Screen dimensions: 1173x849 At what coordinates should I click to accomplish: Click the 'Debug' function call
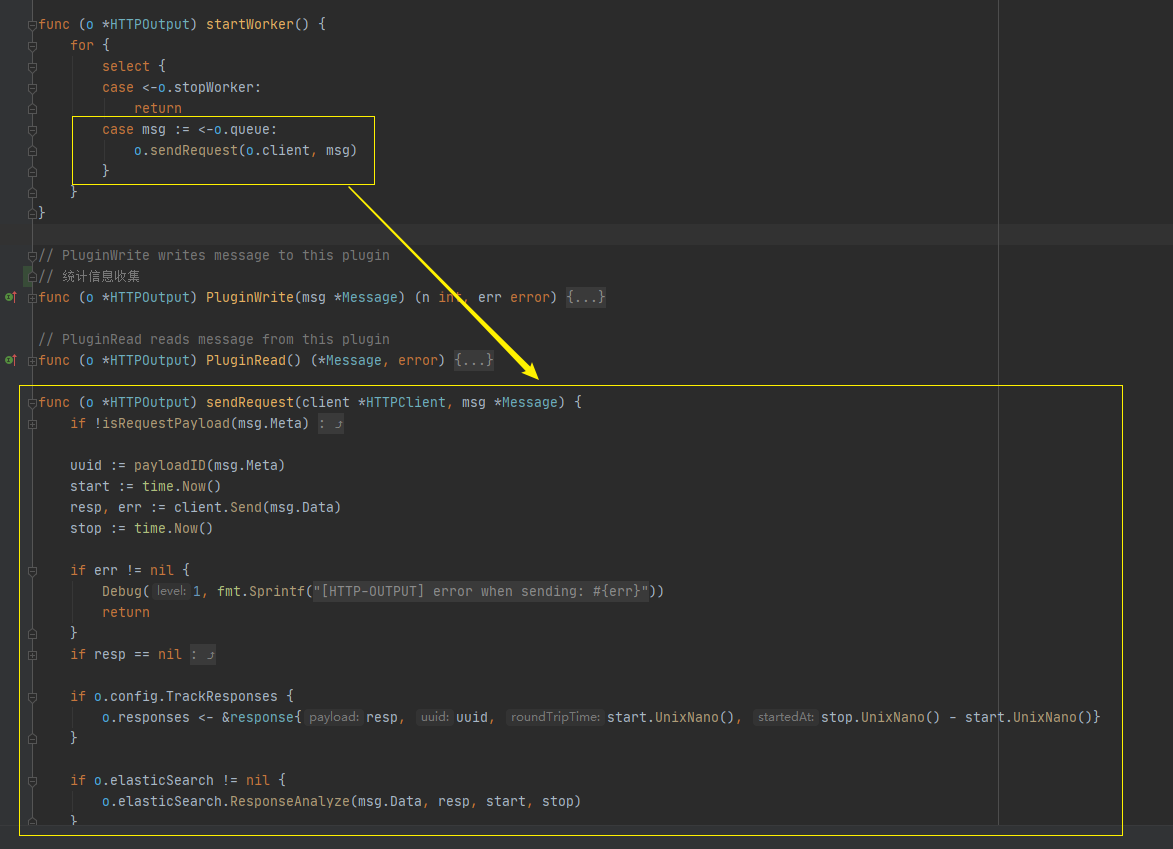tap(122, 591)
